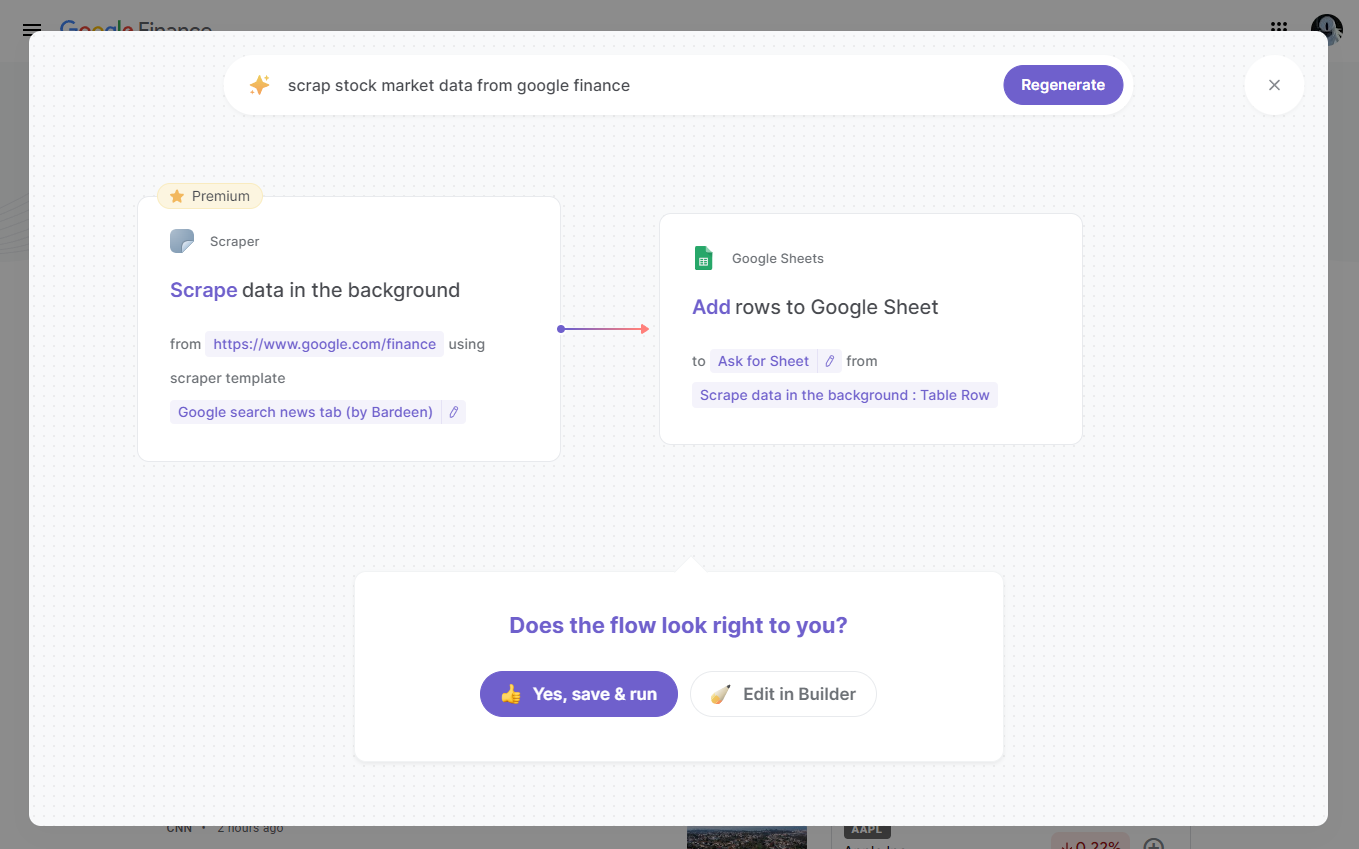Click the Google account avatar

point(1327,29)
